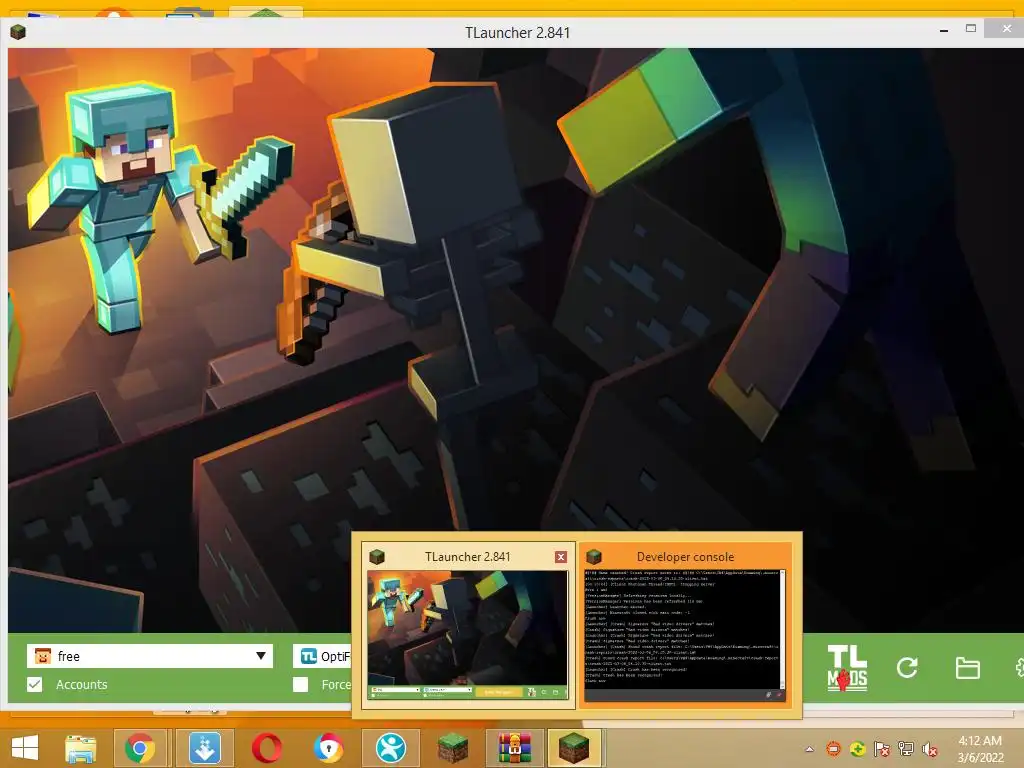
Task: Select the TLauncher 2.841 window preview thumbnail
Action: click(467, 634)
